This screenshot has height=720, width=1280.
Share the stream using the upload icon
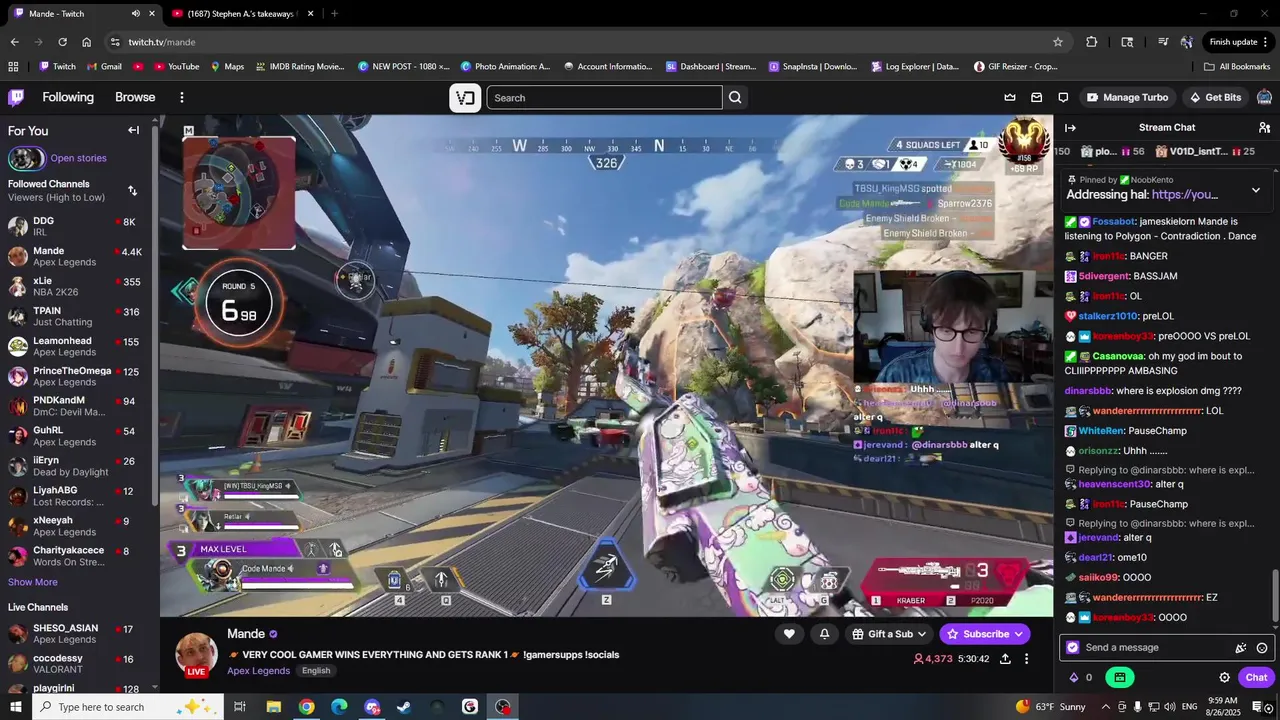tap(1005, 659)
